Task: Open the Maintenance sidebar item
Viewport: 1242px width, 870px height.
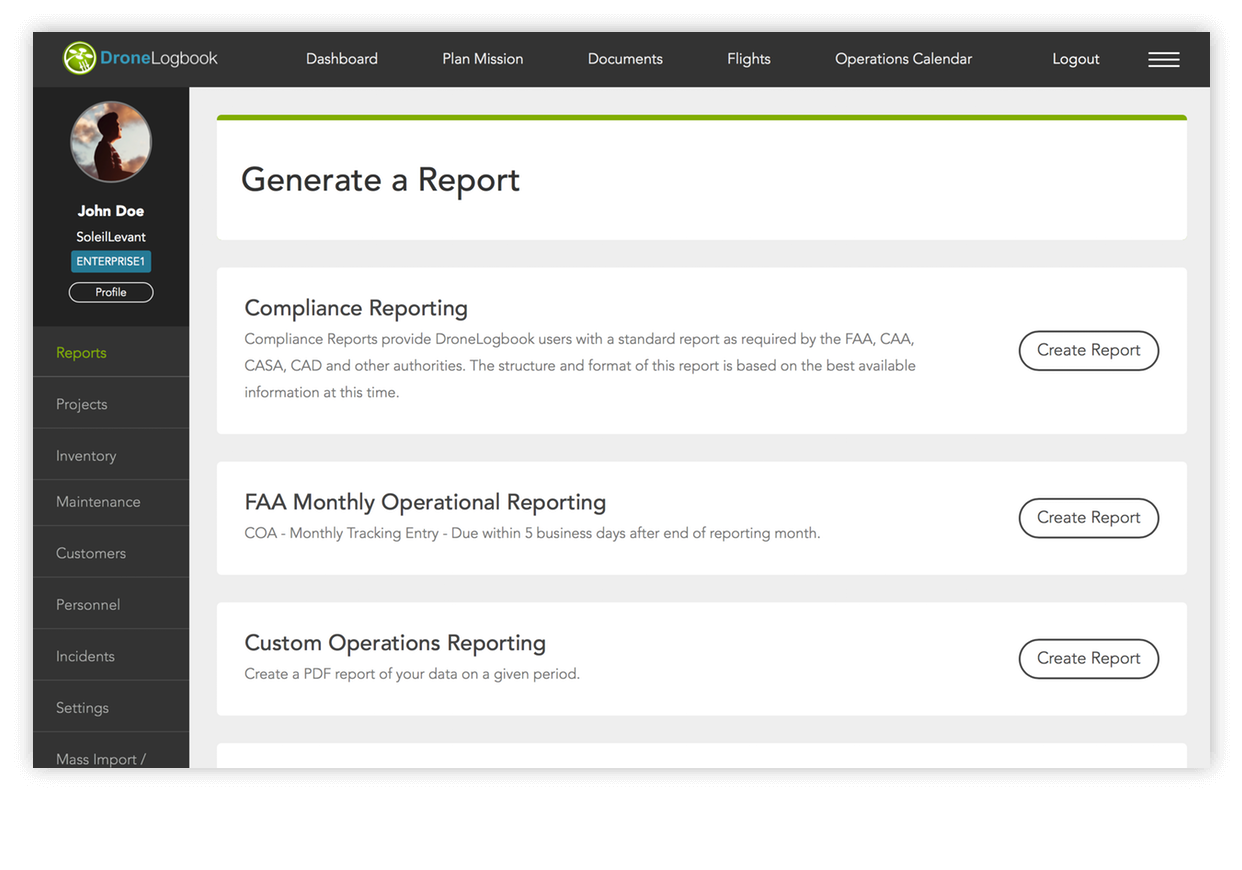Action: pos(98,502)
